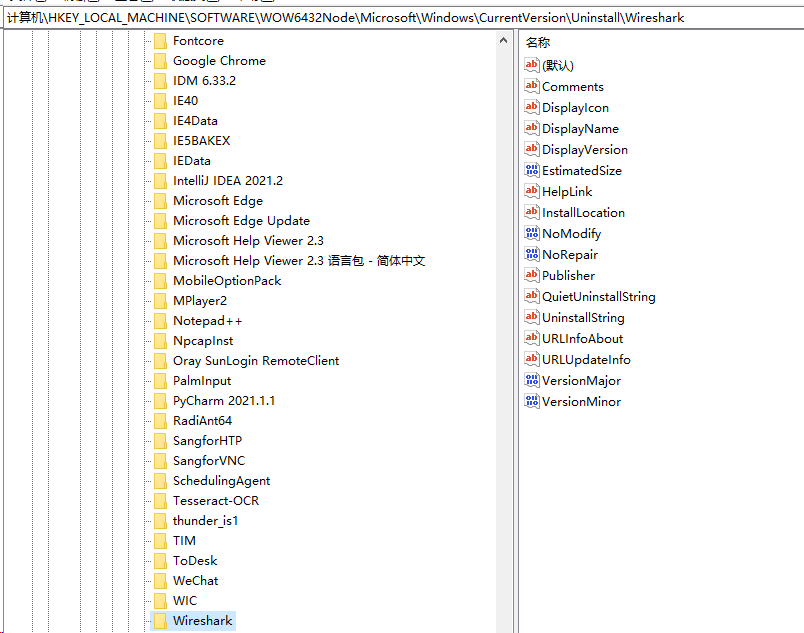This screenshot has height=633, width=804.
Task: Select Microsoft Help Viewer 2.3 语言包 key
Action: tap(299, 261)
